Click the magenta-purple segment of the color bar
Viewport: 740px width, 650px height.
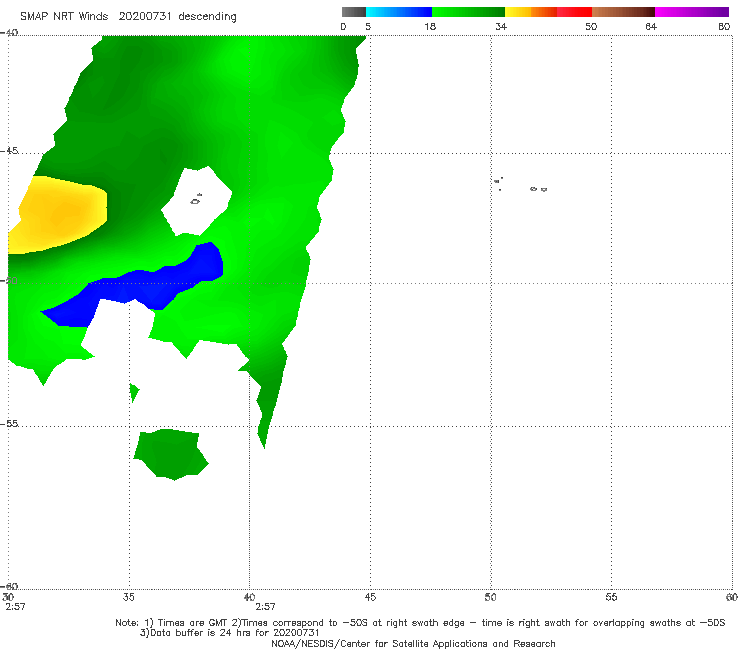click(692, 12)
